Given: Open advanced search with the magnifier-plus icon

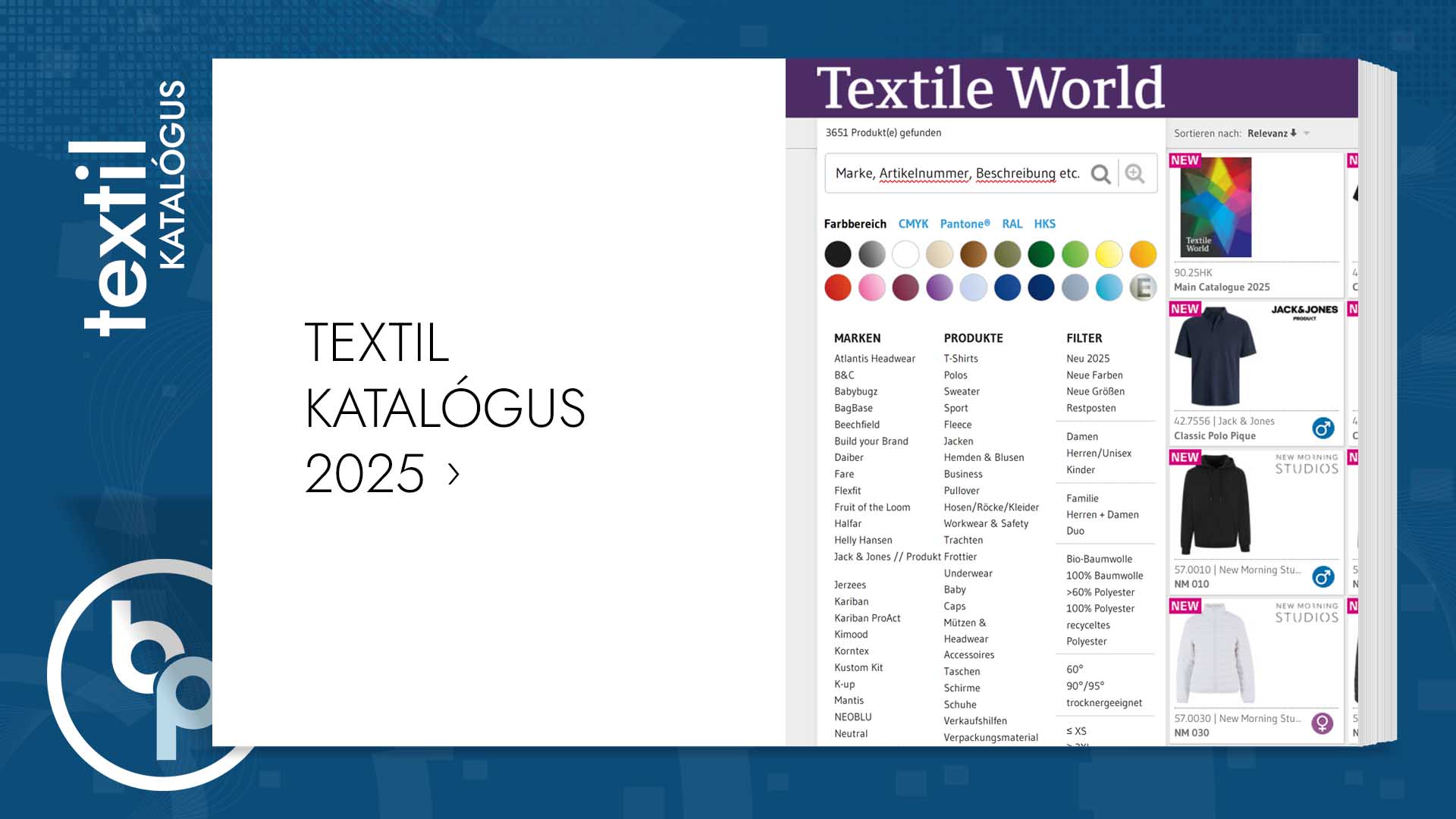Looking at the screenshot, I should point(1134,174).
